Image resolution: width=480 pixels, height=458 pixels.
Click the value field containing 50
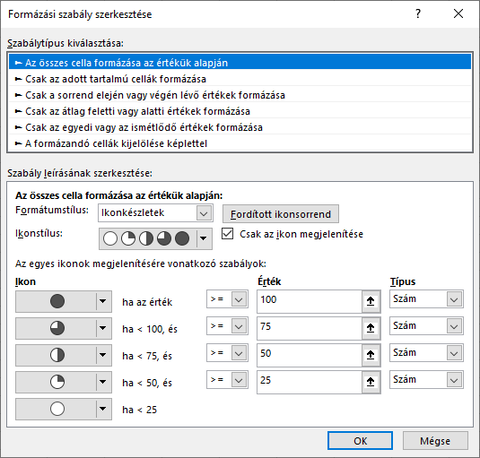309,355
